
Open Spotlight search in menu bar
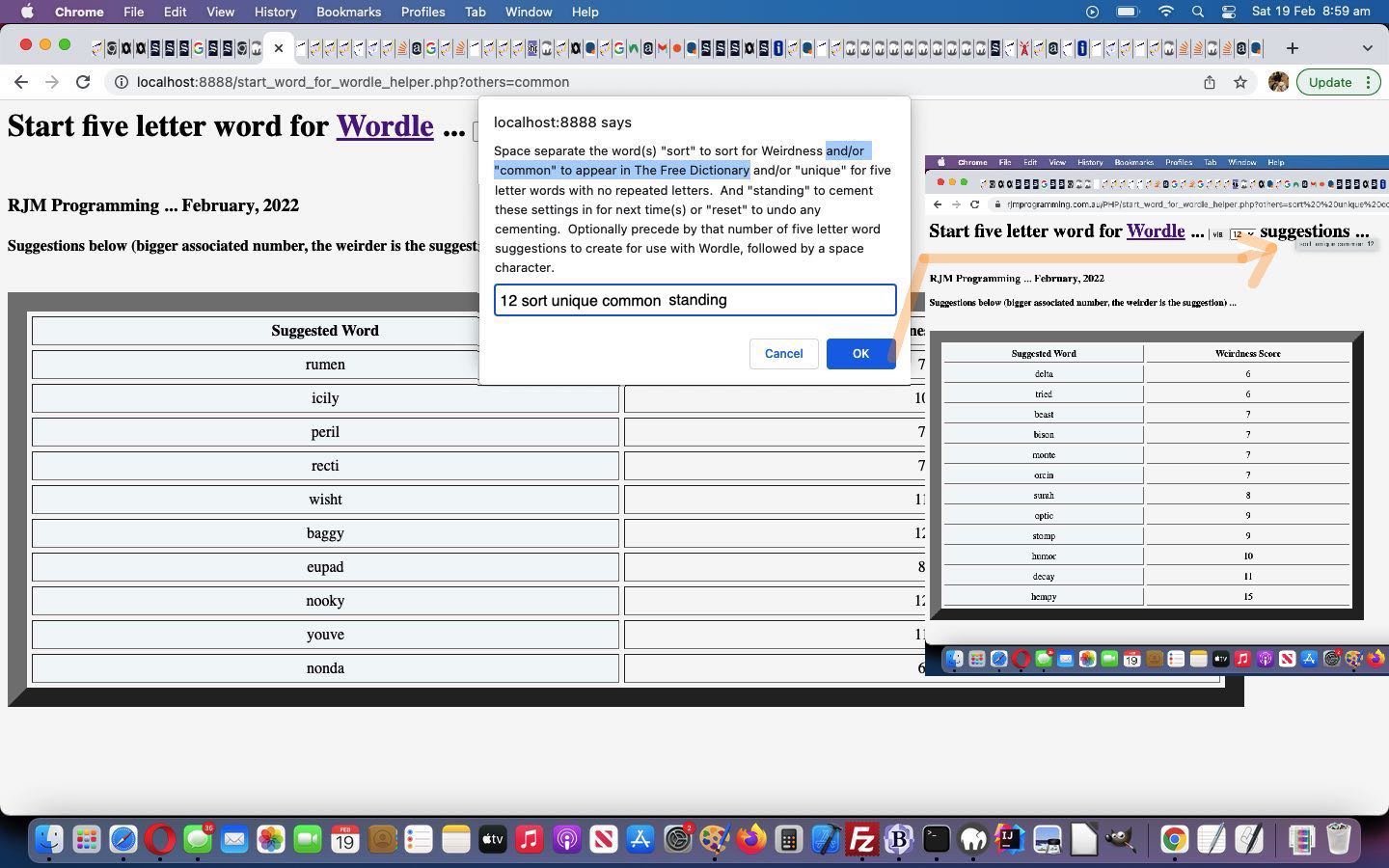pyautogui.click(x=1197, y=12)
